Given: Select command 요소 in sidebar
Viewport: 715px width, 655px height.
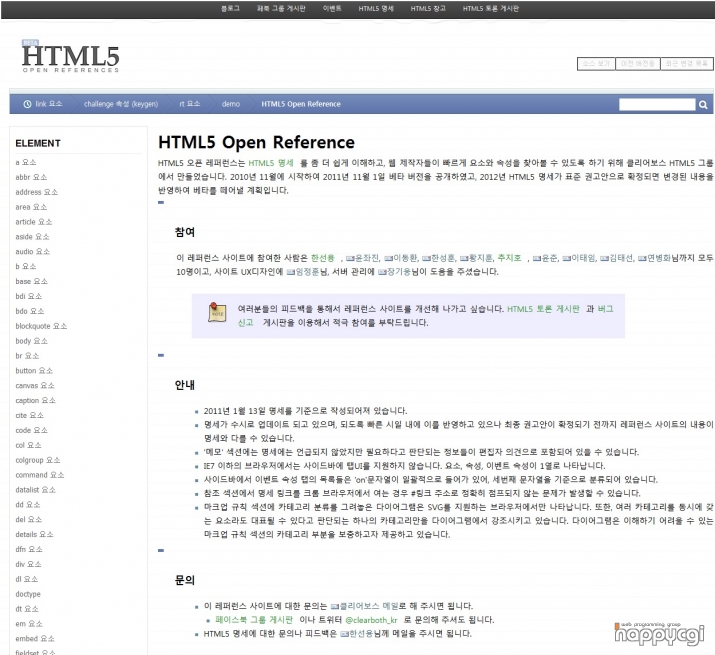Looking at the screenshot, I should (x=40, y=475).
